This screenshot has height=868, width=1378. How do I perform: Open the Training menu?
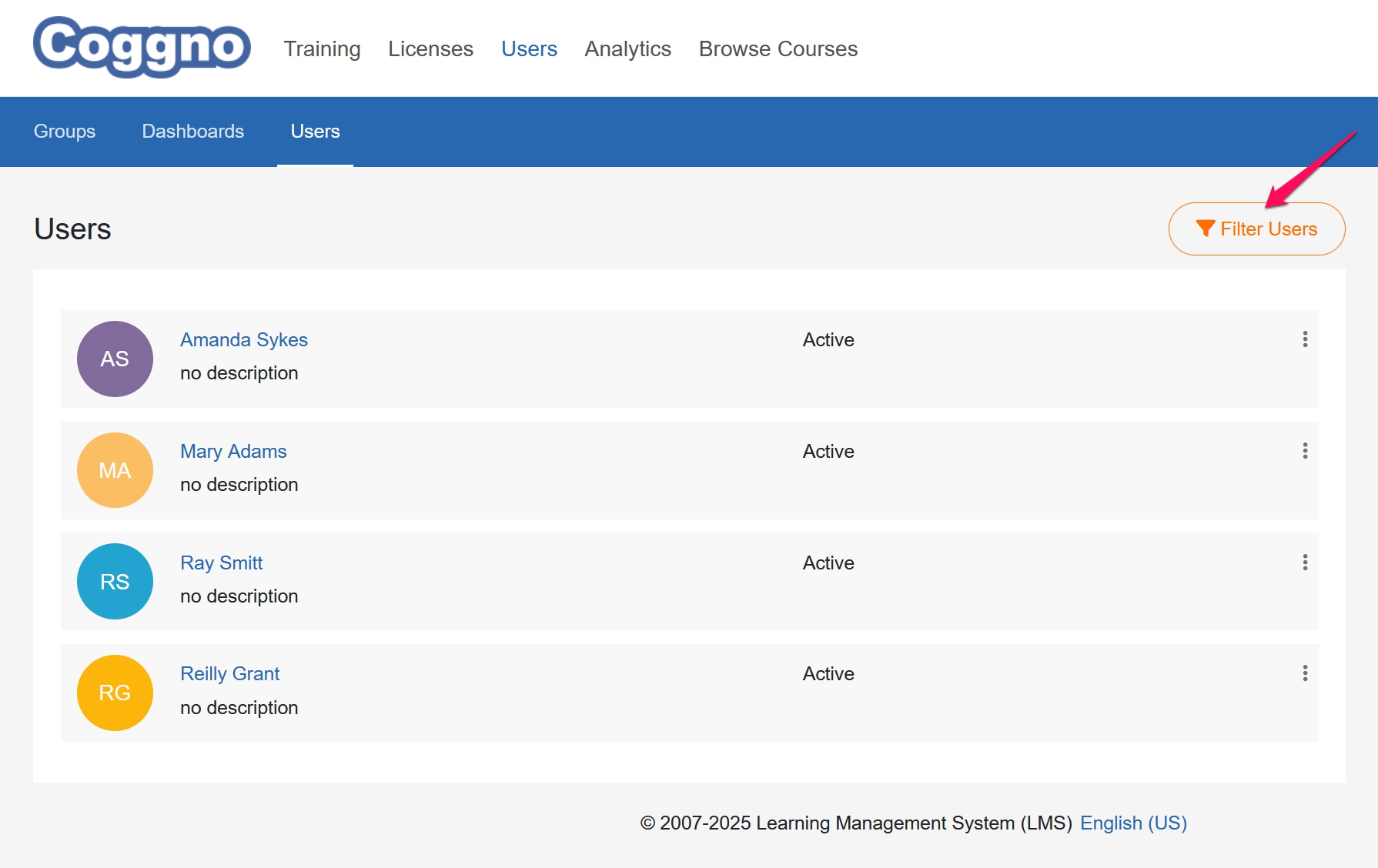pos(322,48)
